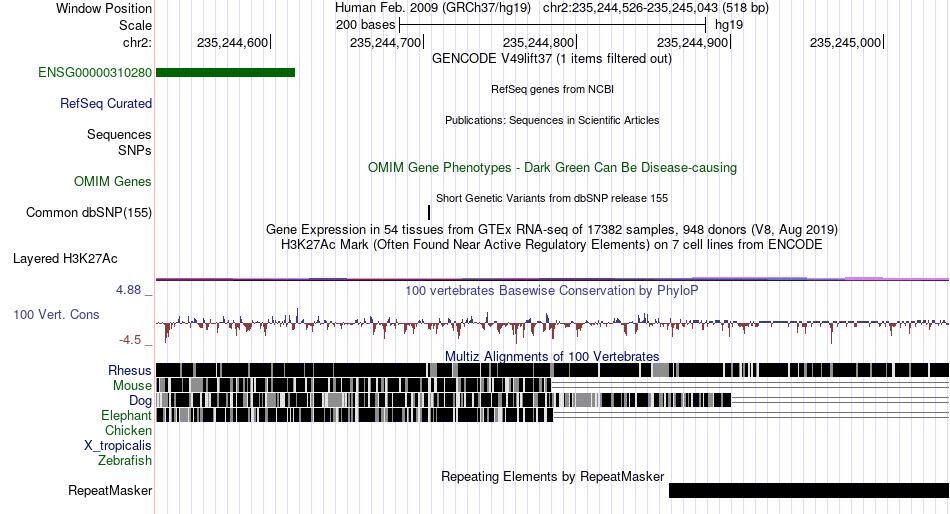Open the RefSeq Curated track label
950x514 pixels.
coord(106,104)
